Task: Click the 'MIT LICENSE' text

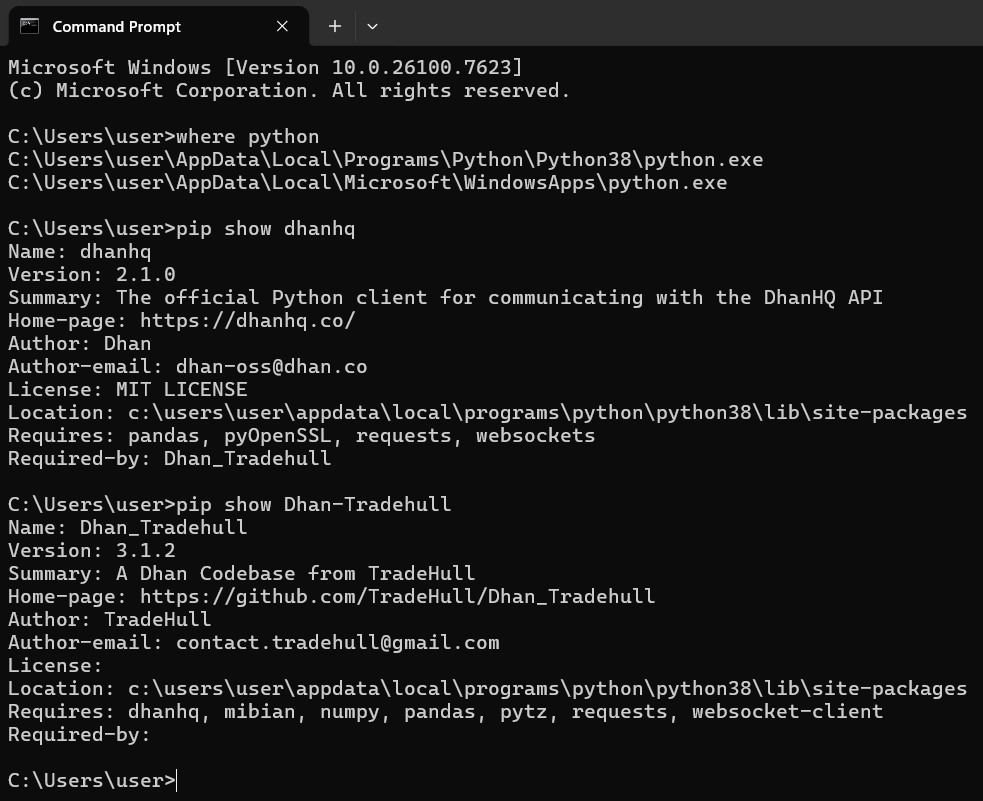Action: coord(181,389)
